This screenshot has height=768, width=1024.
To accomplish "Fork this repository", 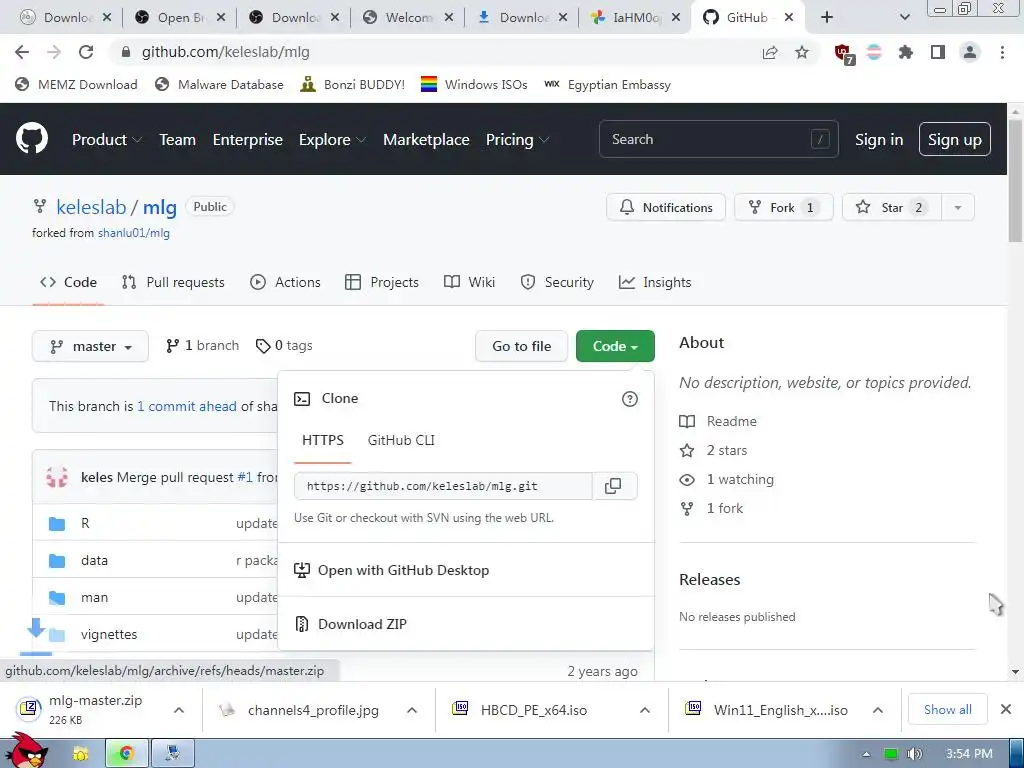I will [783, 208].
